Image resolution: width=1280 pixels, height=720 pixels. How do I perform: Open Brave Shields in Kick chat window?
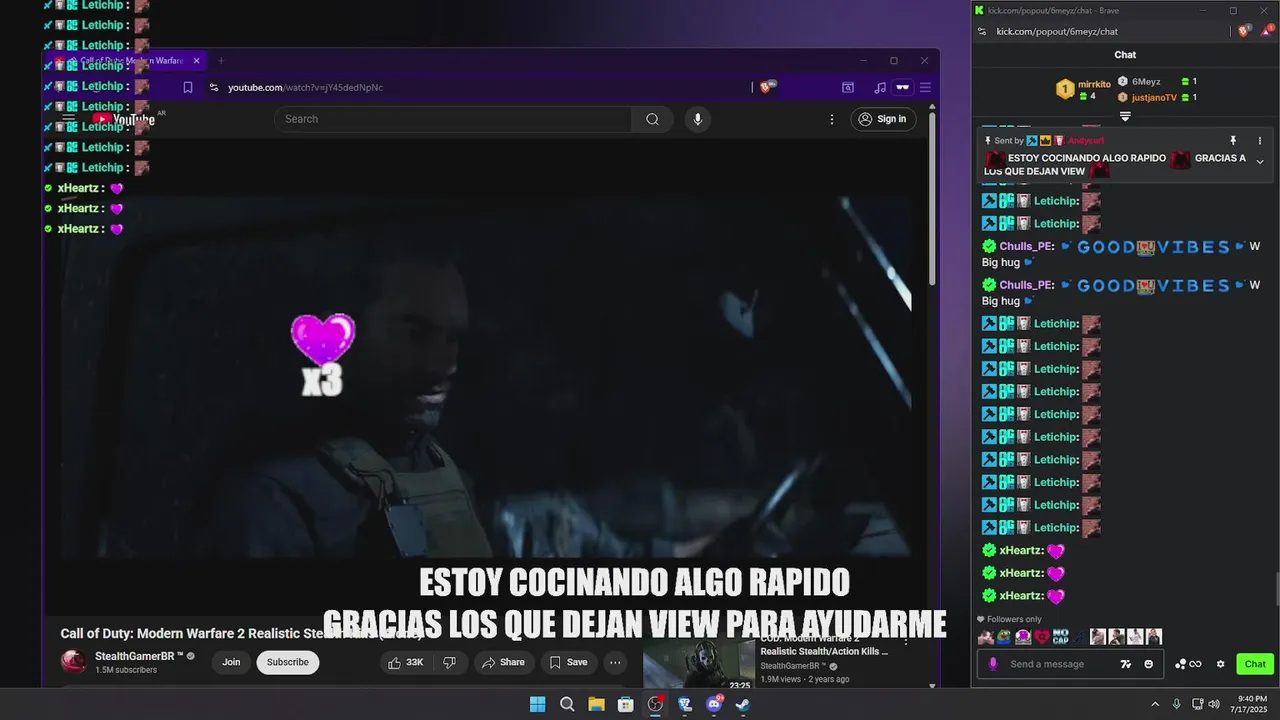[x=1244, y=31]
